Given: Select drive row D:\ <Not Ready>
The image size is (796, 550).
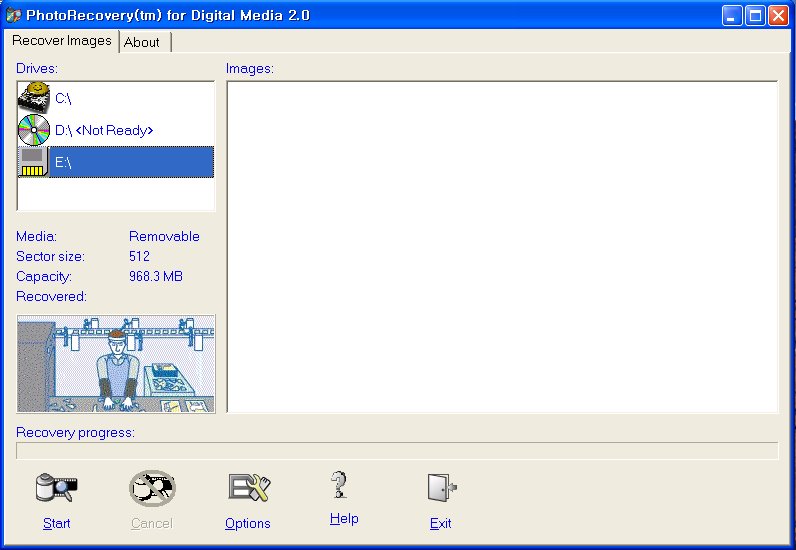Looking at the screenshot, I should (116, 130).
